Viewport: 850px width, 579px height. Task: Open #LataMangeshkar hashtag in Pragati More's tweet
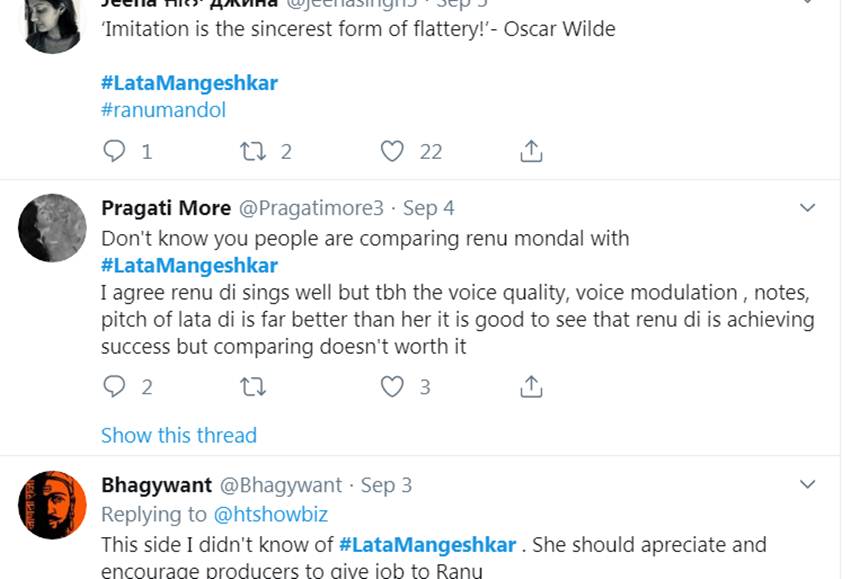coord(189,266)
